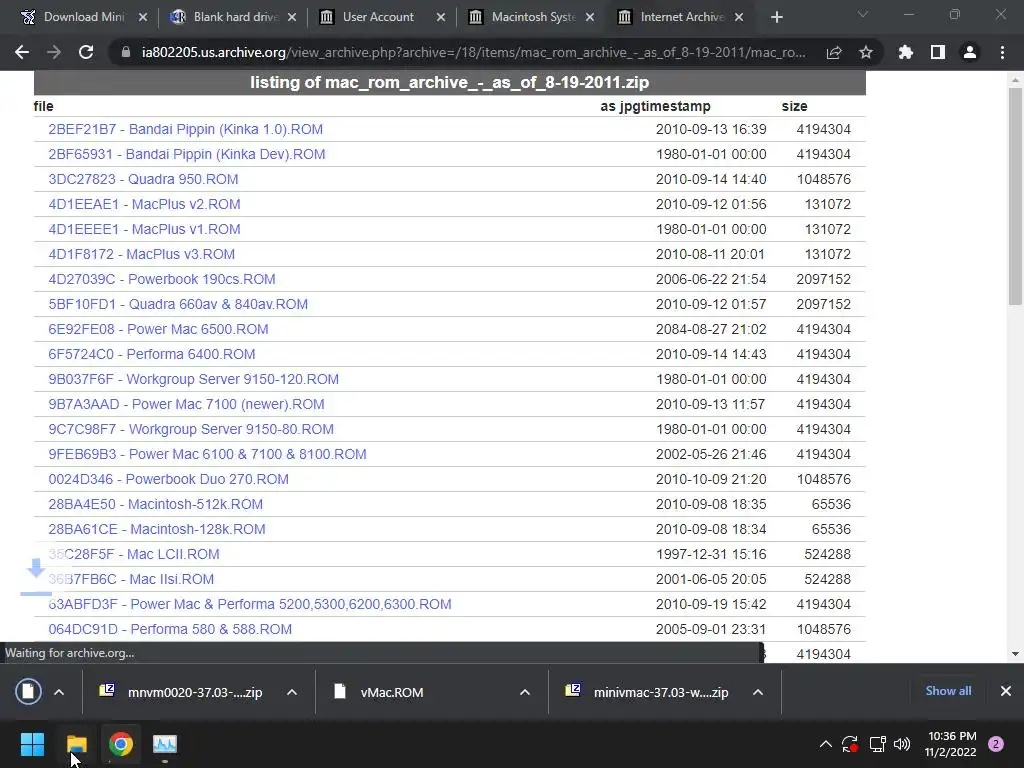Open File Explorer from taskbar
The width and height of the screenshot is (1024, 768).
pyautogui.click(x=76, y=744)
